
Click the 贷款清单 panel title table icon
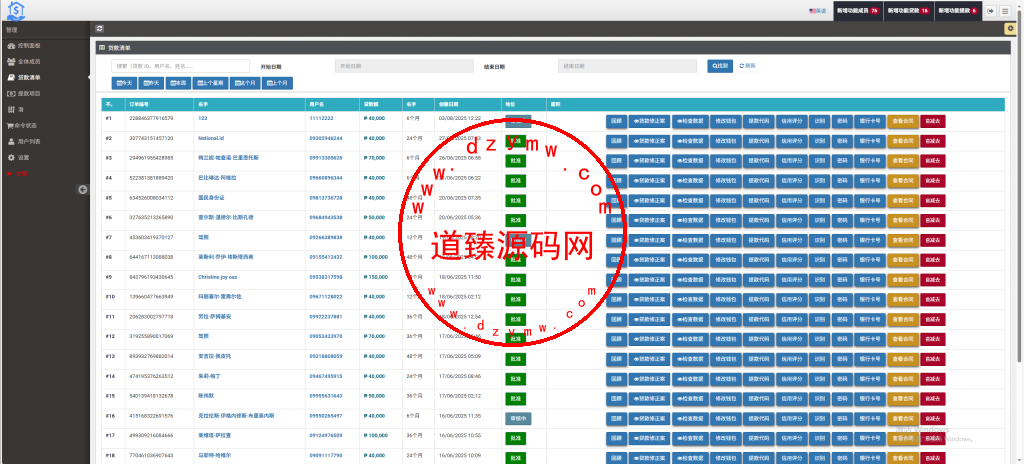coord(101,48)
